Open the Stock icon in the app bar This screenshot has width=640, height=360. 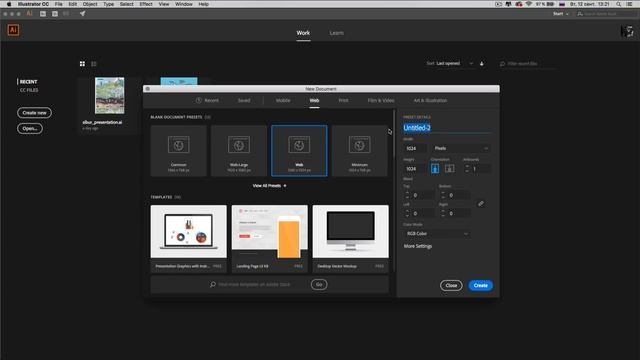55,13
